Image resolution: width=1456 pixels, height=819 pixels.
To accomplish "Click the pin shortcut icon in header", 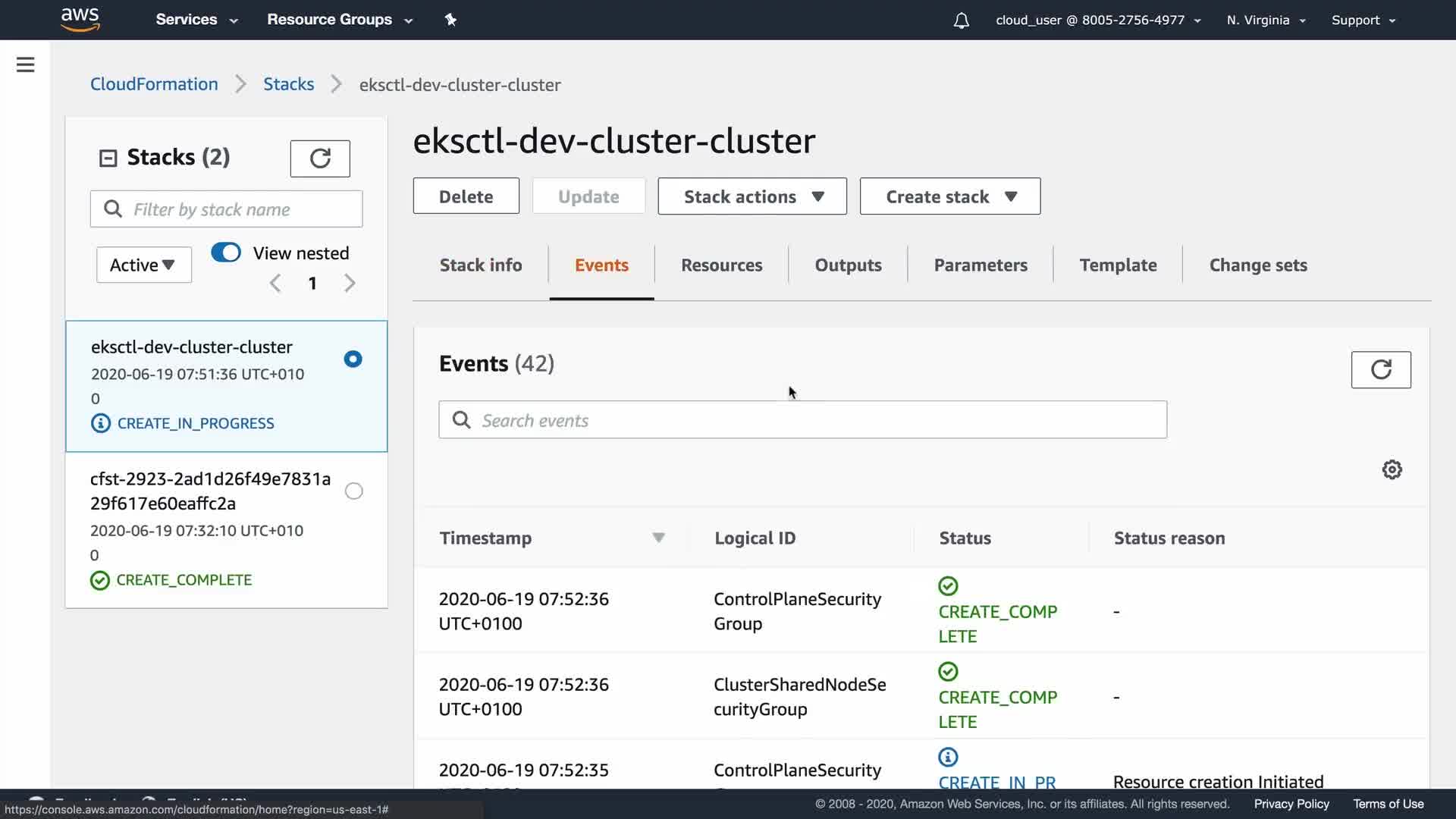I will tap(450, 20).
